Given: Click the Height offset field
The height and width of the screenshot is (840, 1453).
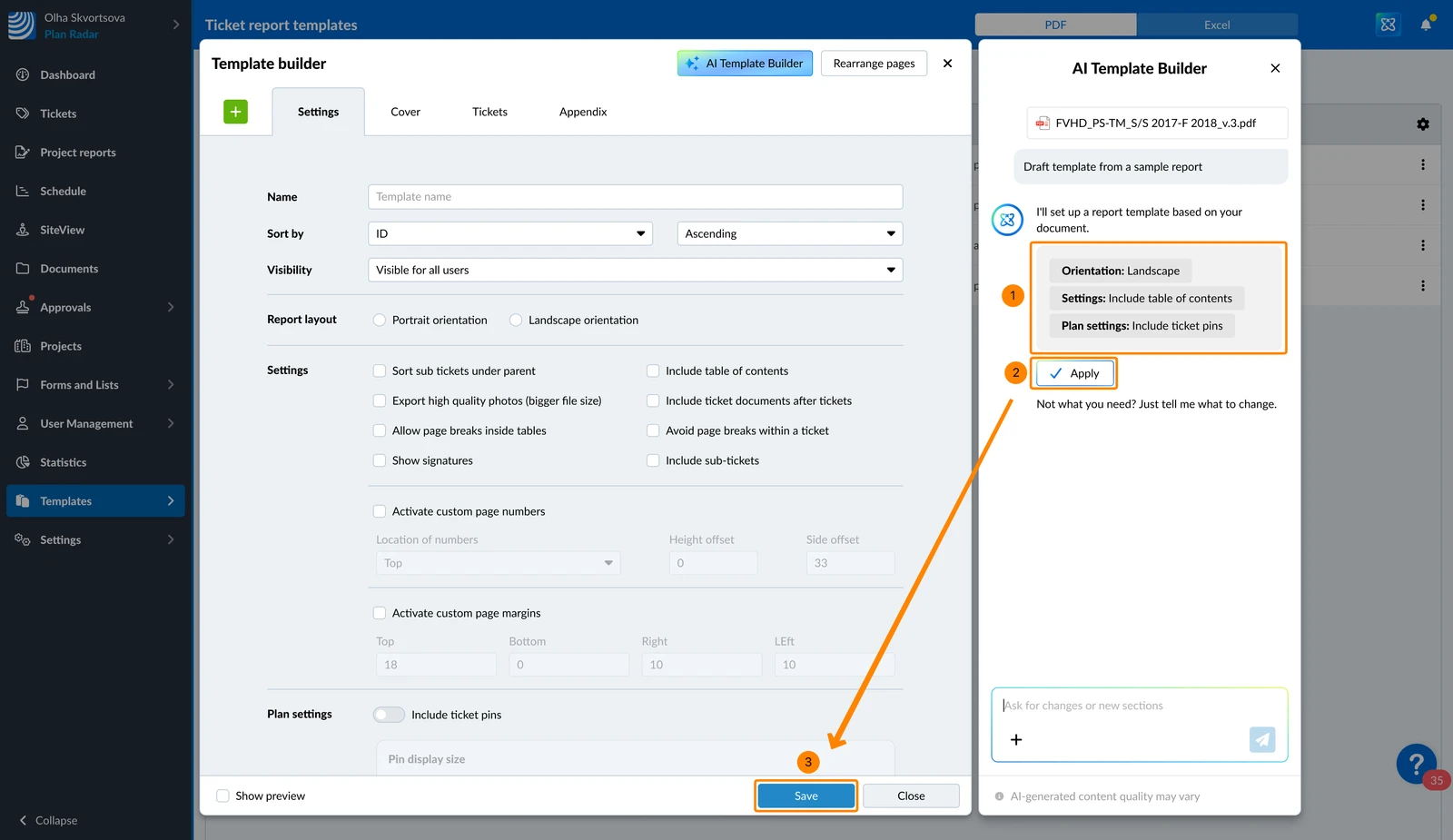Looking at the screenshot, I should pyautogui.click(x=713, y=563).
